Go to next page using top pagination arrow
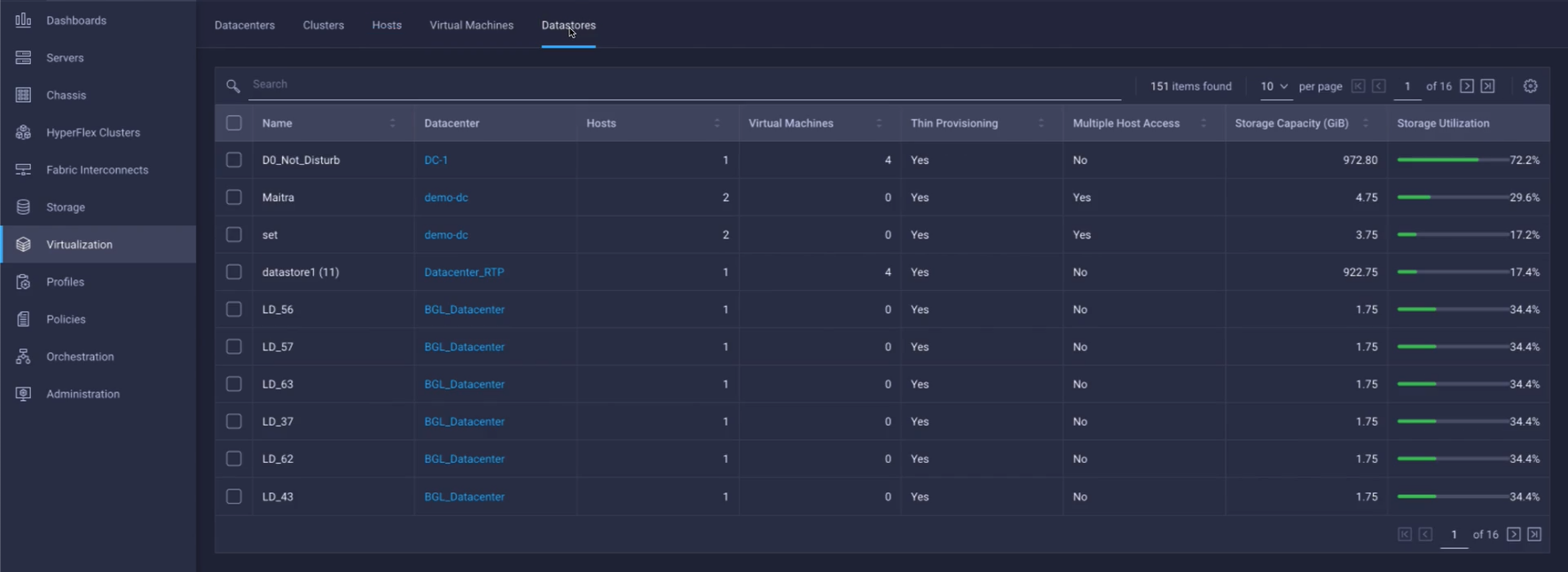The image size is (1568, 572). coord(1467,86)
